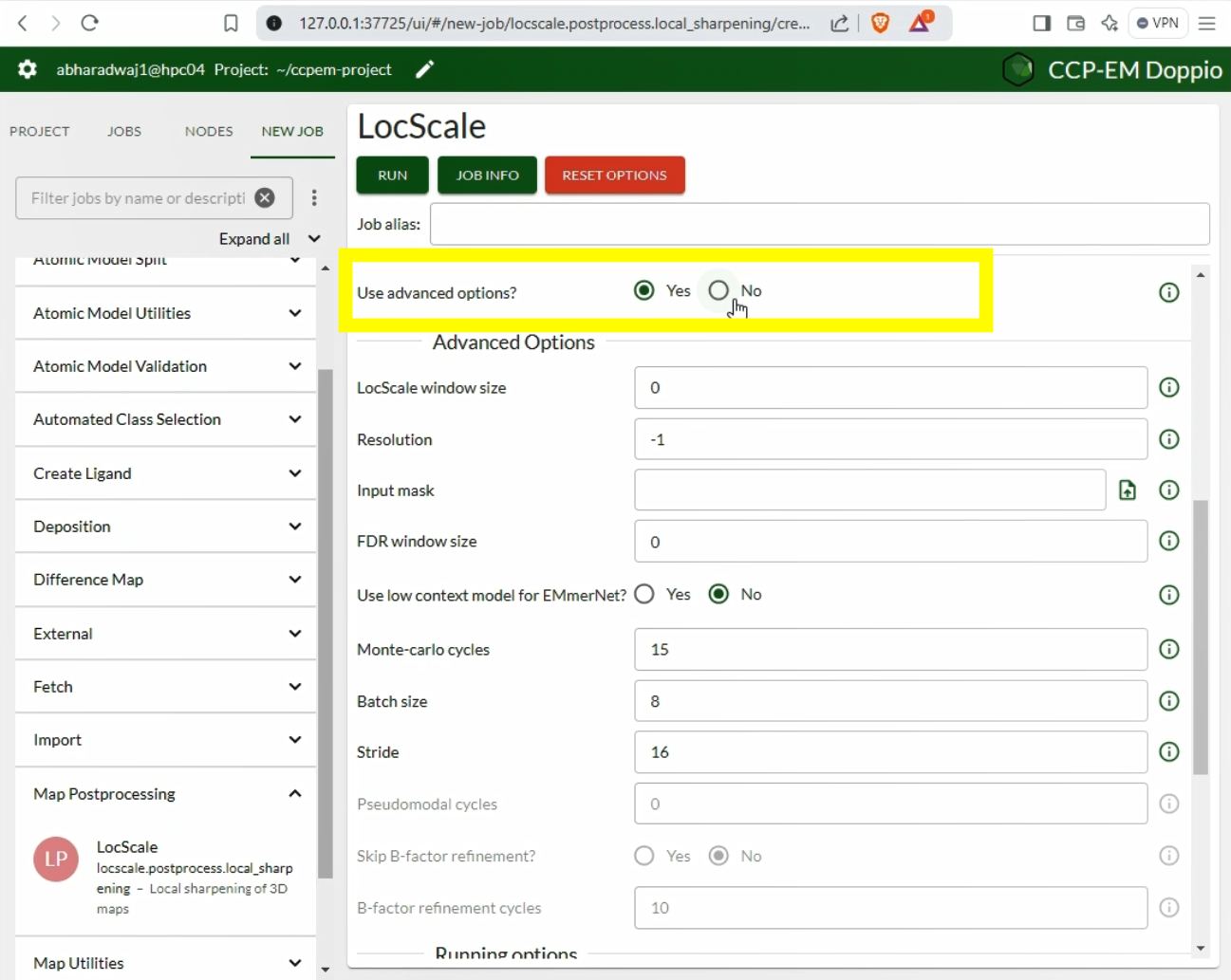Click Expand all job categories

(270, 239)
